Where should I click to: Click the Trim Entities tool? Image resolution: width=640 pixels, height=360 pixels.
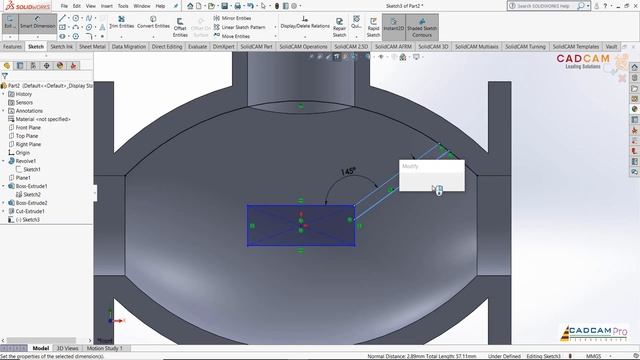pyautogui.click(x=122, y=22)
